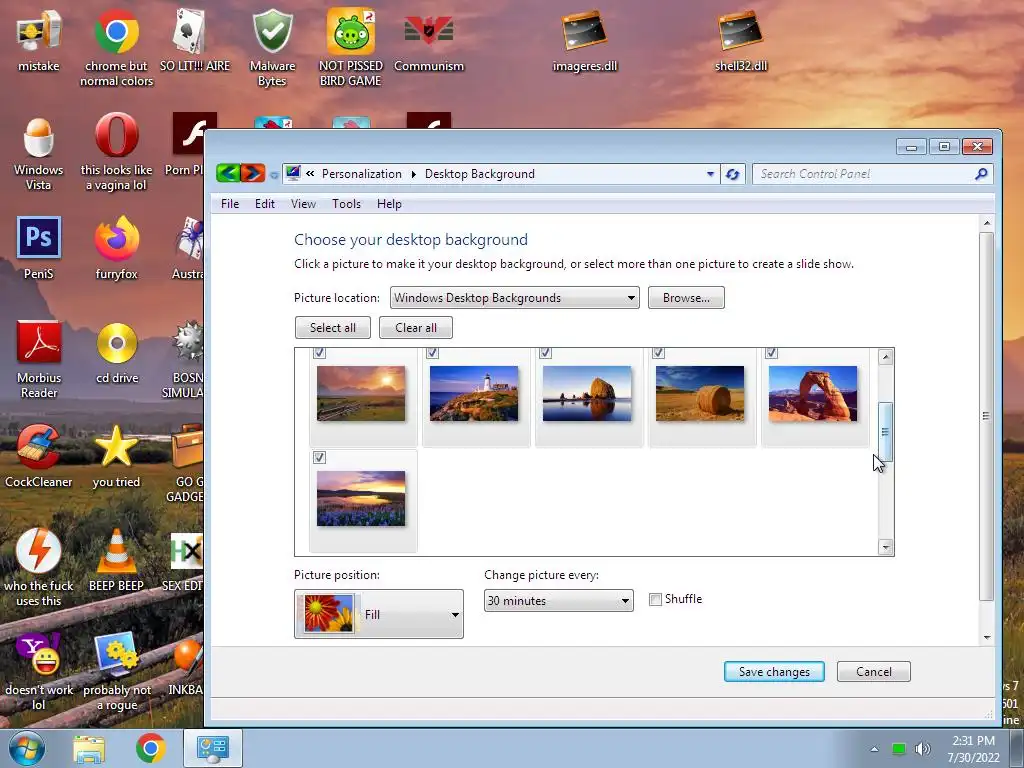Open the Tools menu
This screenshot has width=1024, height=768.
[x=346, y=204]
